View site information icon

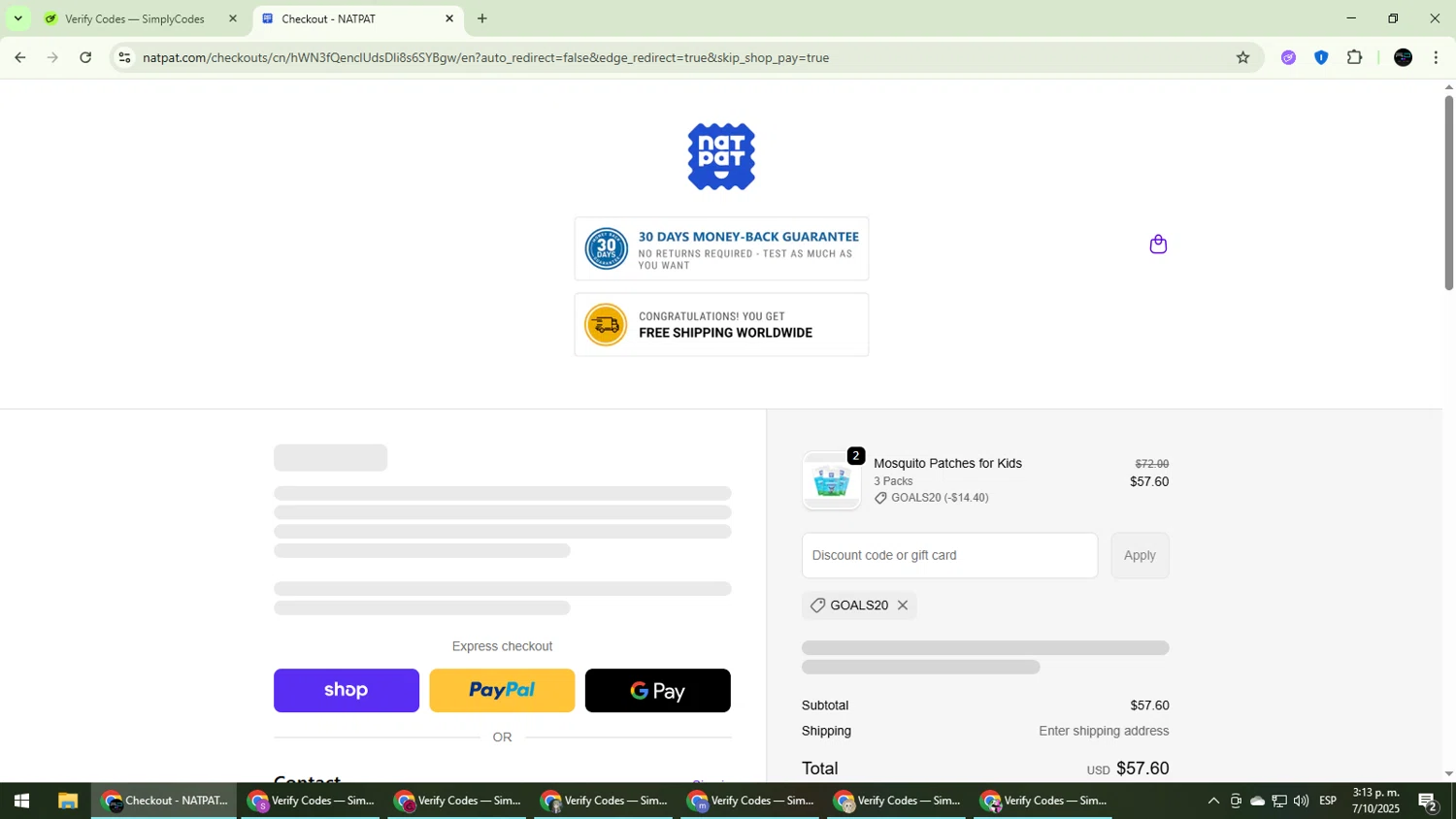[x=123, y=57]
